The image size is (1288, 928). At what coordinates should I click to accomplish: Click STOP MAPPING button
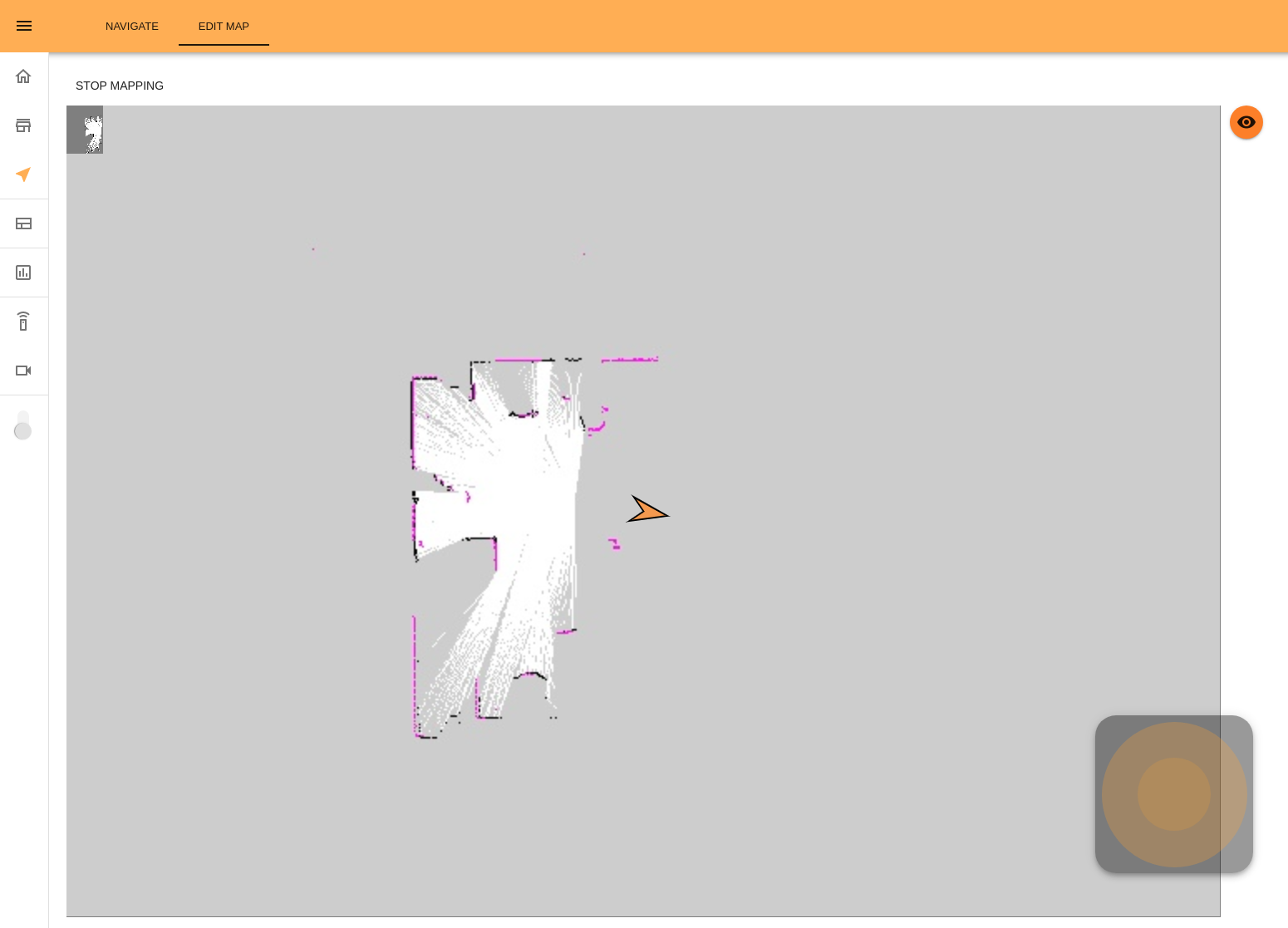tap(120, 86)
